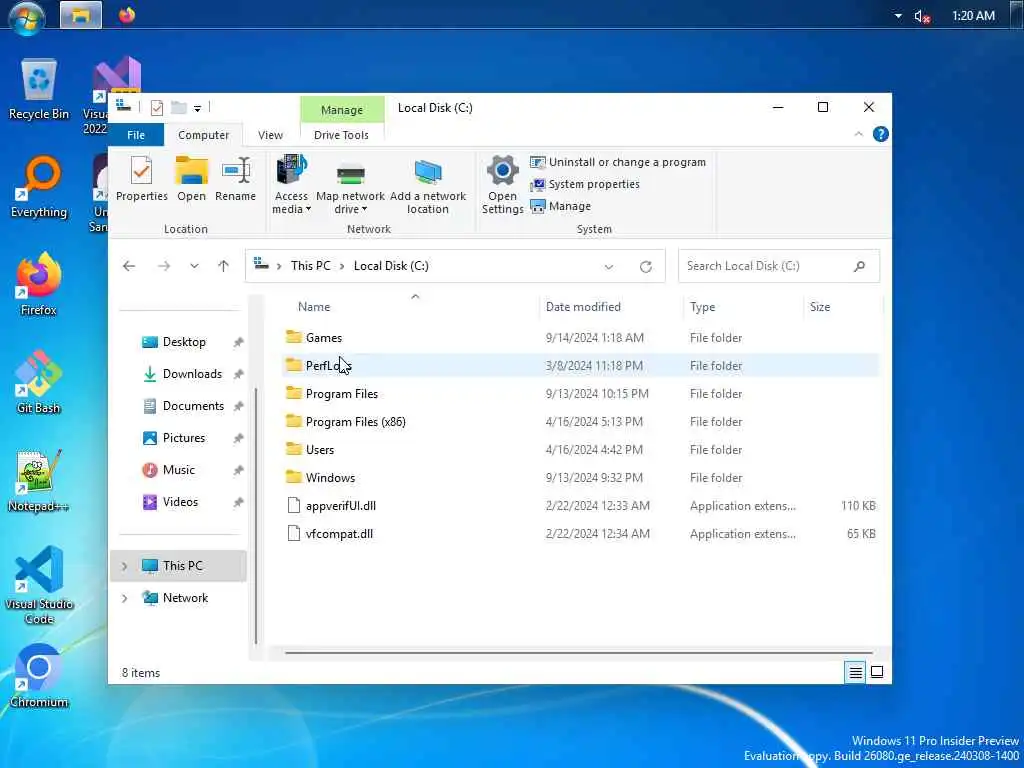
Task: Go back with the left arrow
Action: 129,266
